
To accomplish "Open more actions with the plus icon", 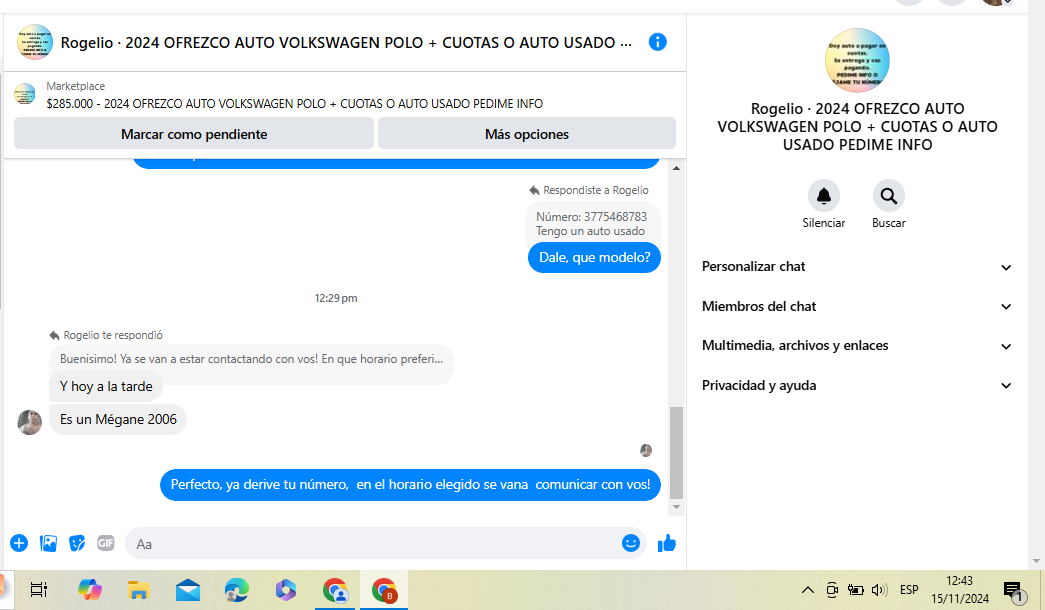I will pos(19,543).
